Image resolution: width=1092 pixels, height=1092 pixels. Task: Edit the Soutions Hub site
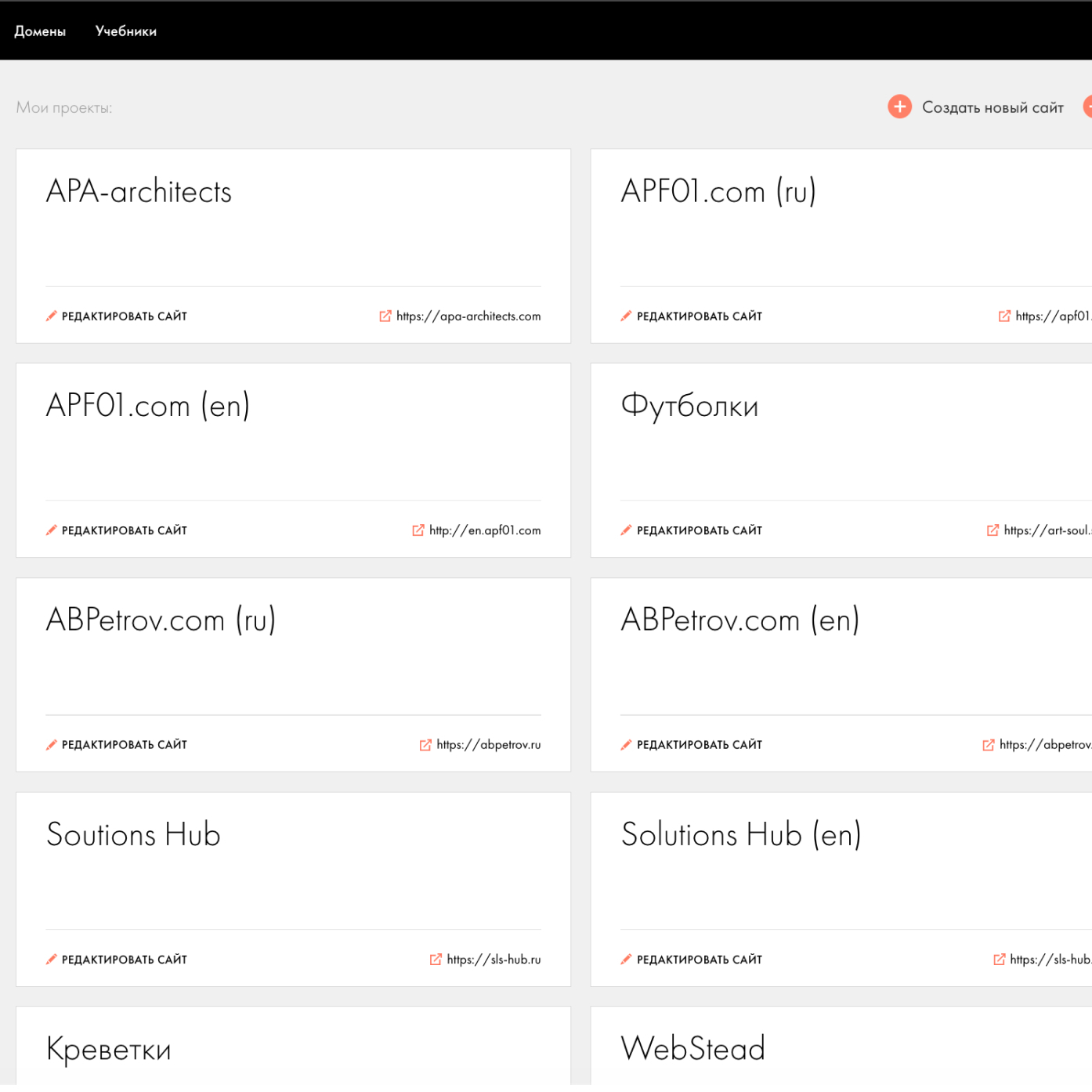125,960
